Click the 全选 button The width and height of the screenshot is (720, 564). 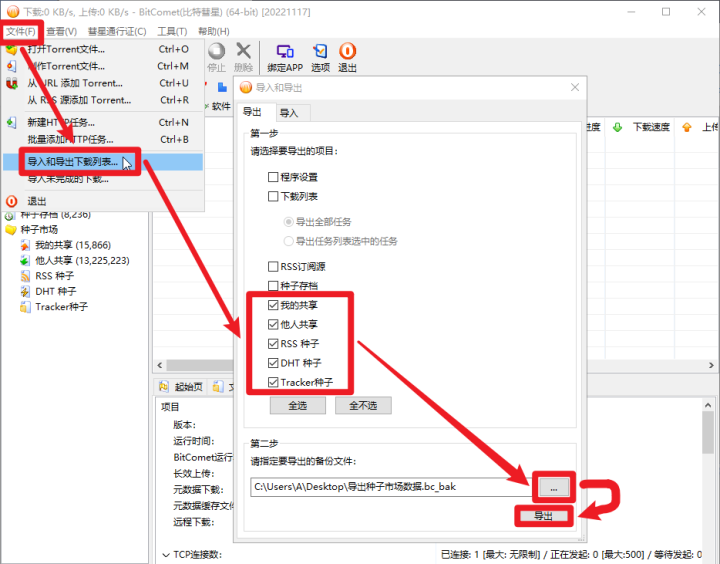point(298,406)
